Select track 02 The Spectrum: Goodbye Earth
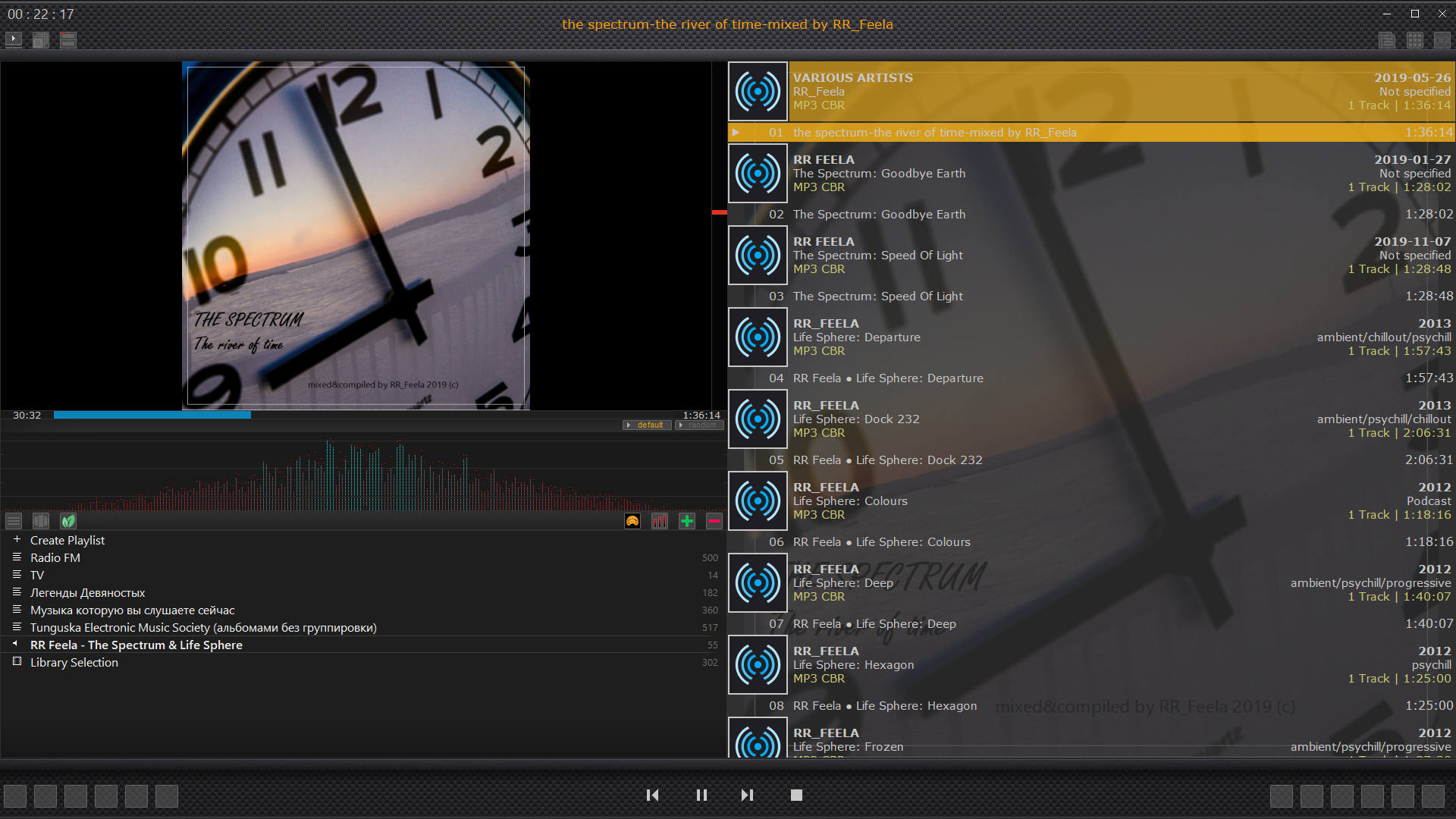The height and width of the screenshot is (819, 1456). (880, 215)
